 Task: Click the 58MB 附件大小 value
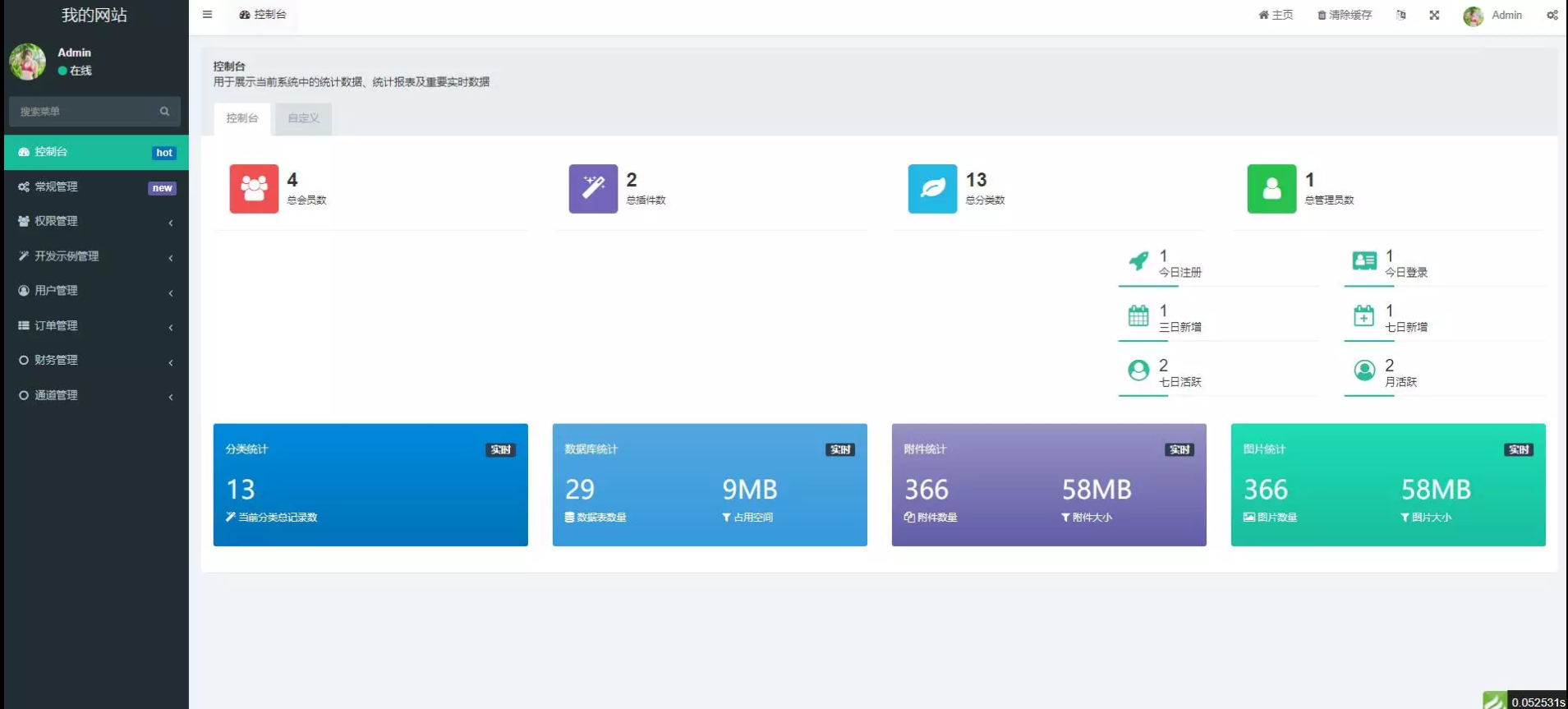[x=1097, y=490]
